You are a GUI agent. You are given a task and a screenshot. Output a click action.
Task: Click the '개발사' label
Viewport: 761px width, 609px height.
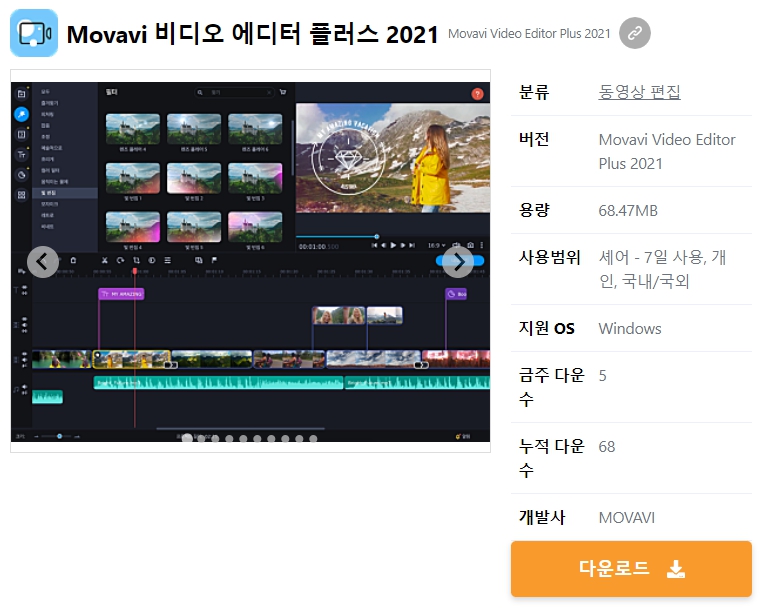tap(542, 517)
